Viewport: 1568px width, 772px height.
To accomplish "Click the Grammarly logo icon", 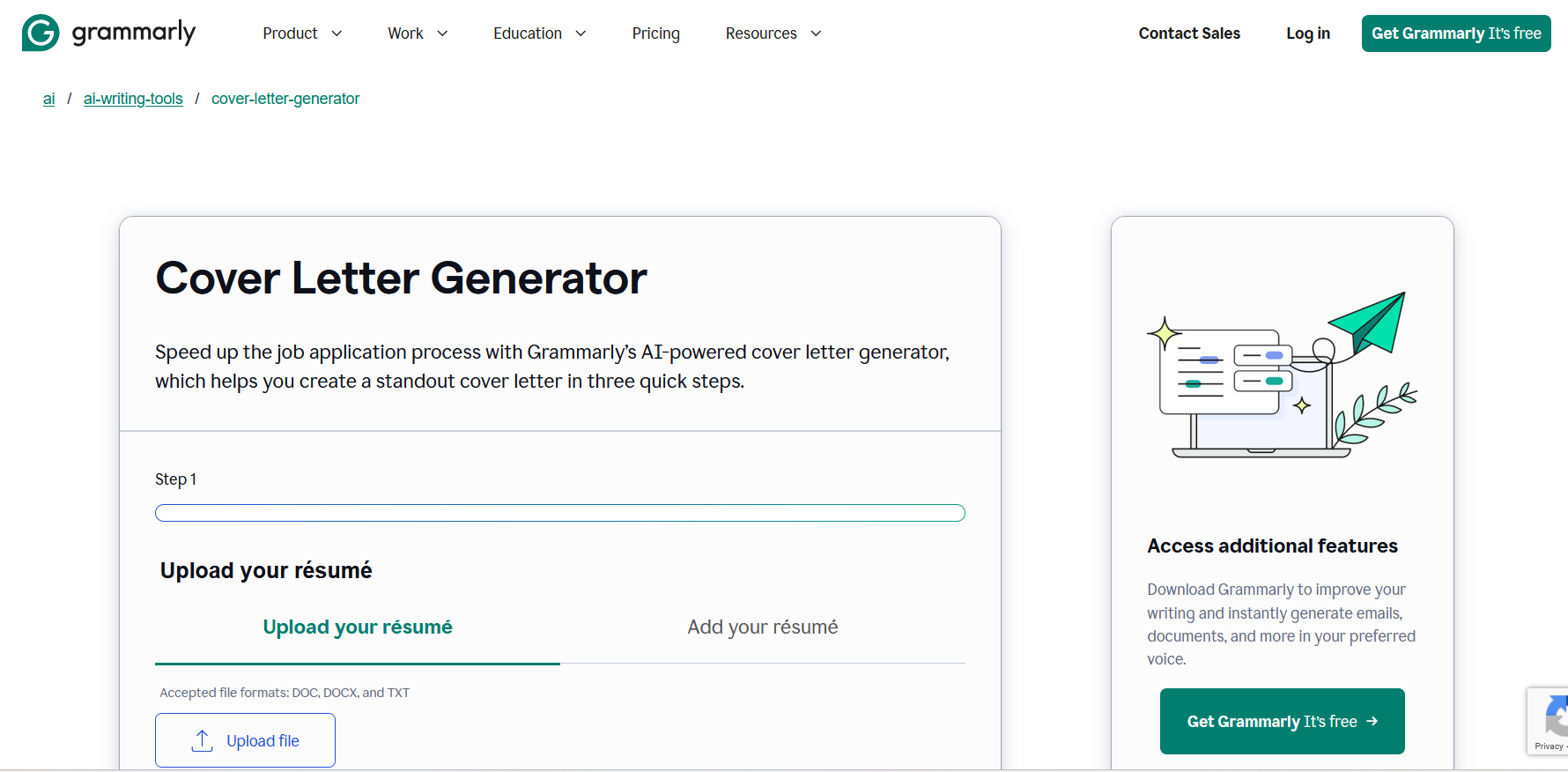I will [x=41, y=33].
